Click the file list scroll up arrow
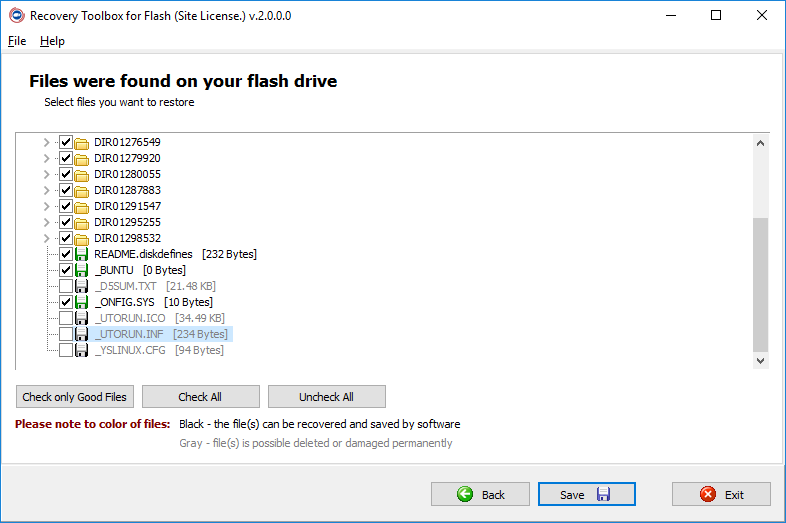This screenshot has height=523, width=786. click(x=760, y=143)
